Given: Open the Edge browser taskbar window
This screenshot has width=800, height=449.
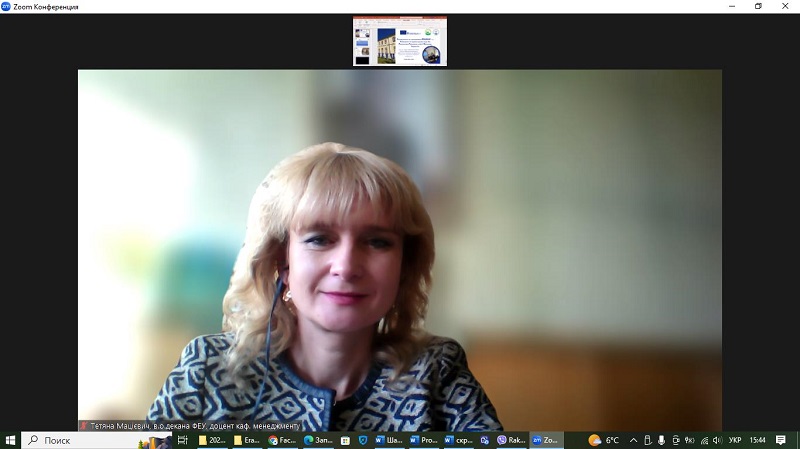Looking at the screenshot, I should (318, 440).
